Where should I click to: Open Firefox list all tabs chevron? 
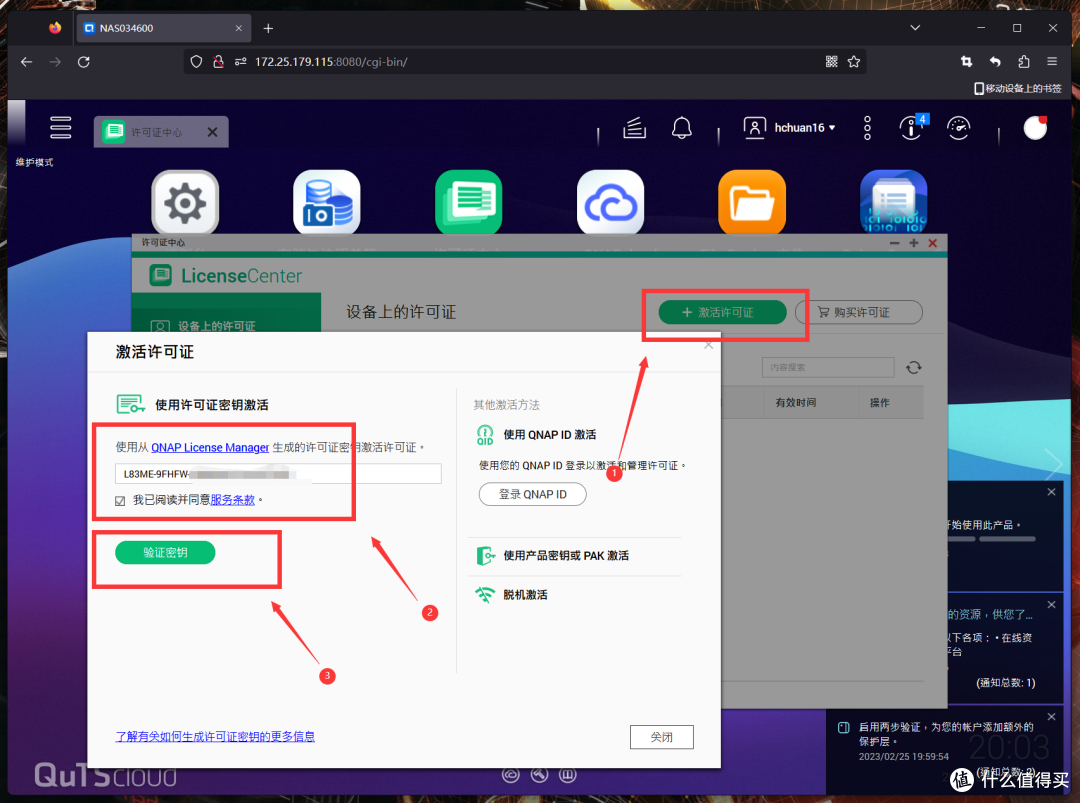coord(915,28)
